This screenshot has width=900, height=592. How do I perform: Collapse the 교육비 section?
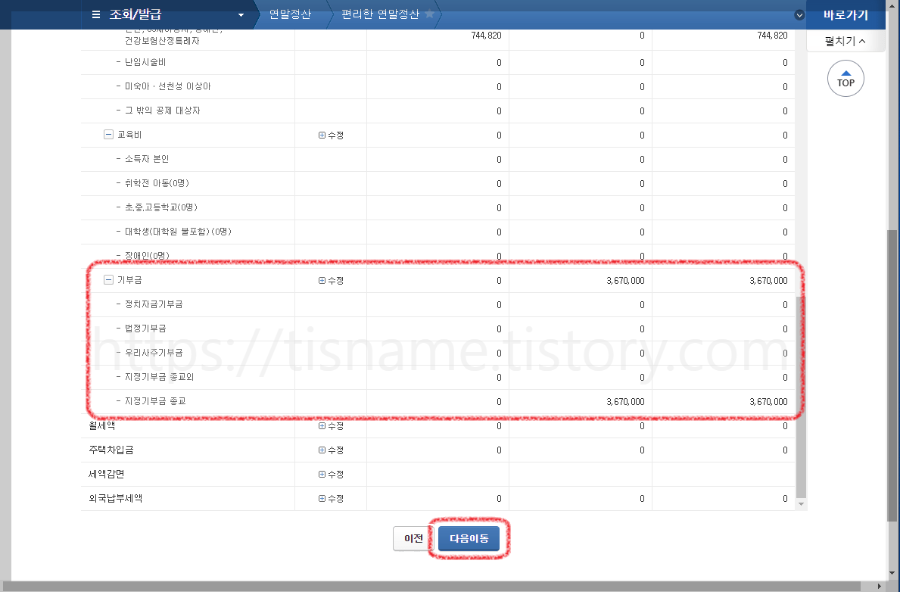(x=108, y=134)
